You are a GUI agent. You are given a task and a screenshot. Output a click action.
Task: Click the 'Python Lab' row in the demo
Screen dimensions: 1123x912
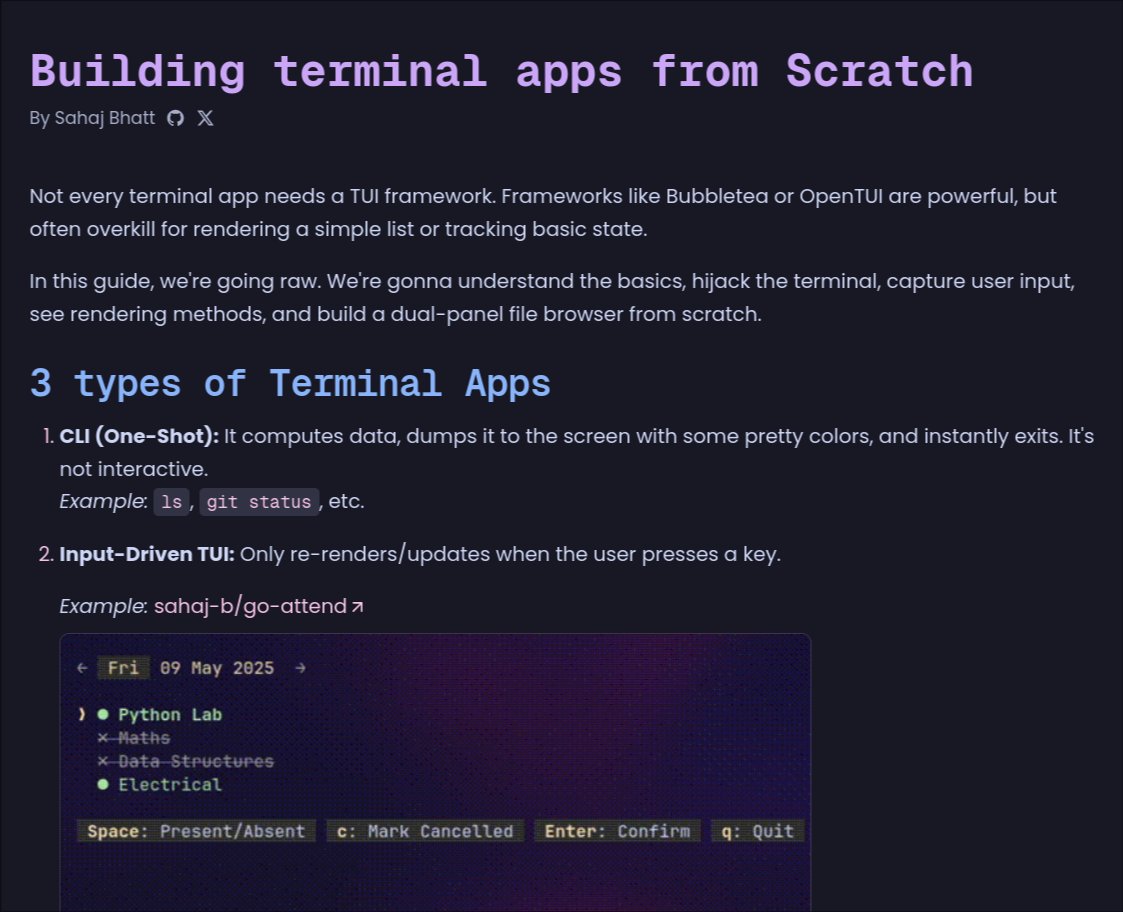170,715
